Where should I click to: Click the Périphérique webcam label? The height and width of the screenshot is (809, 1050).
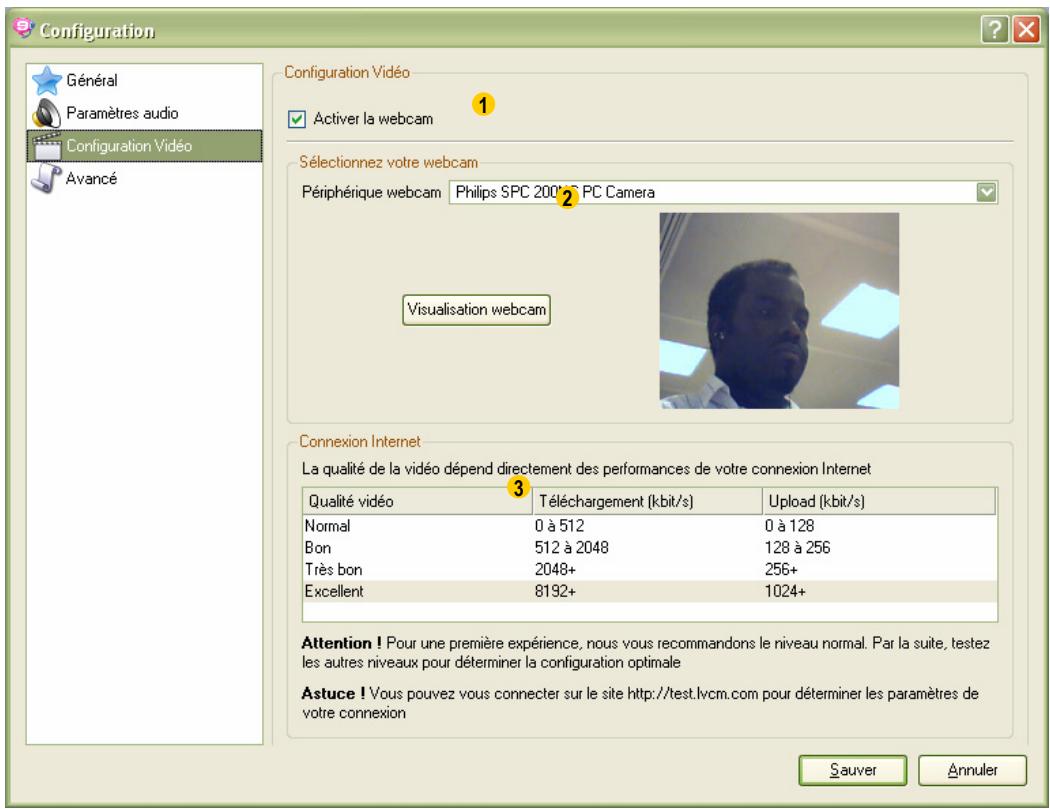(x=371, y=193)
